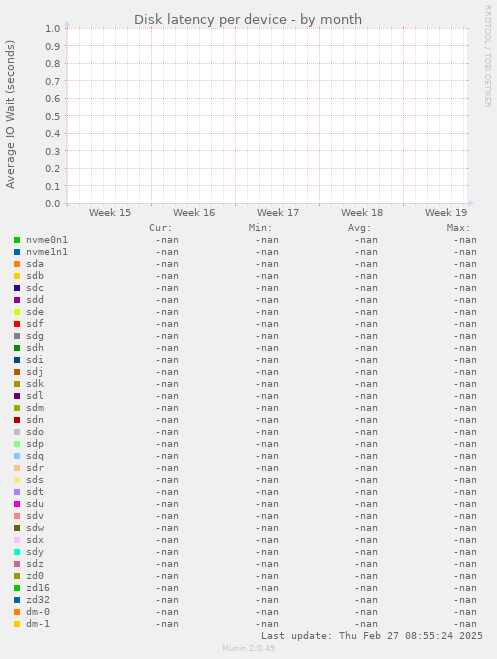
Task: Click the Cur -nan value for nvme0n1
Action: 167,240
